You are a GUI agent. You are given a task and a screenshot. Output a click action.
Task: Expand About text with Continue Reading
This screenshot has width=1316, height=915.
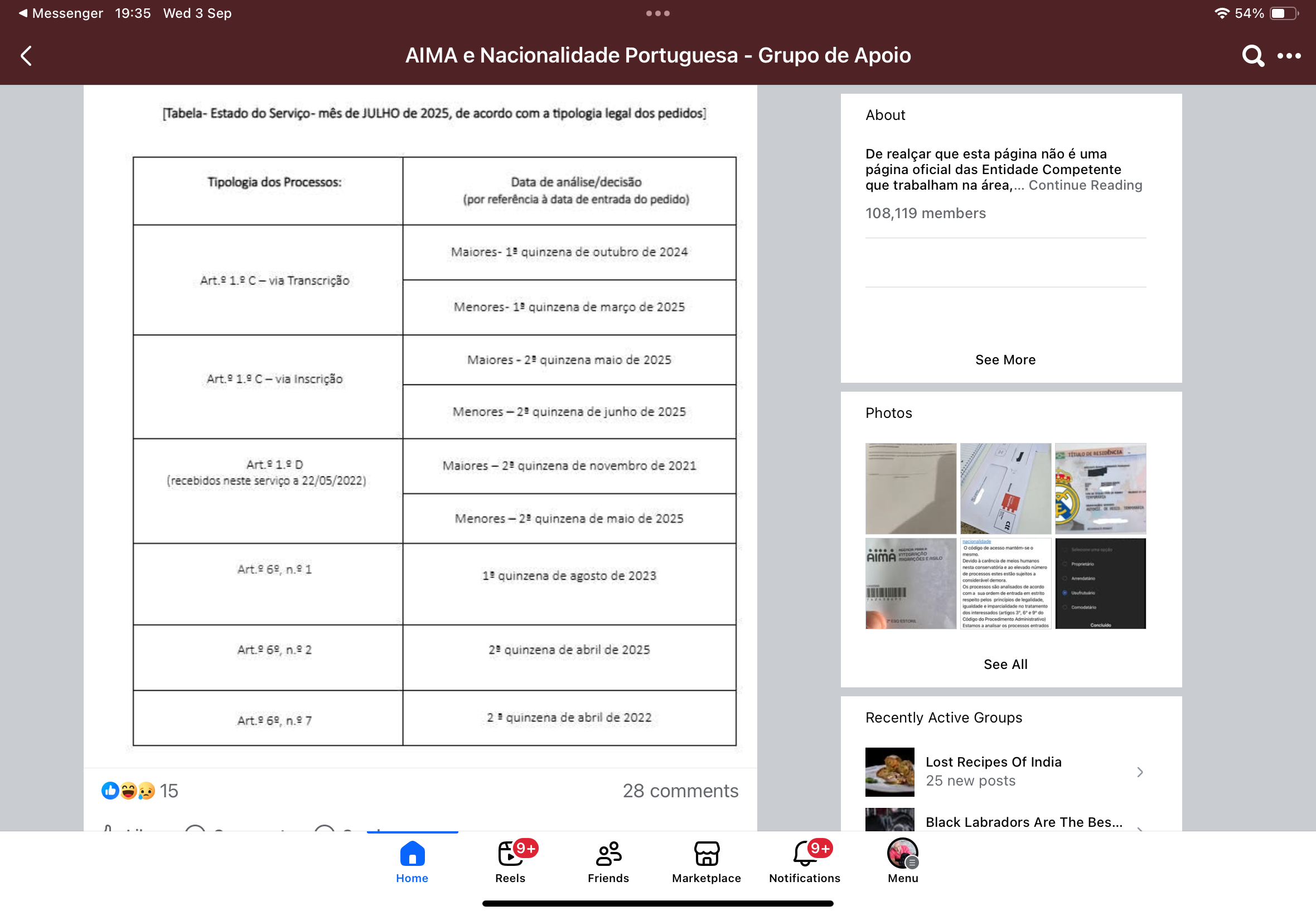pos(1085,185)
